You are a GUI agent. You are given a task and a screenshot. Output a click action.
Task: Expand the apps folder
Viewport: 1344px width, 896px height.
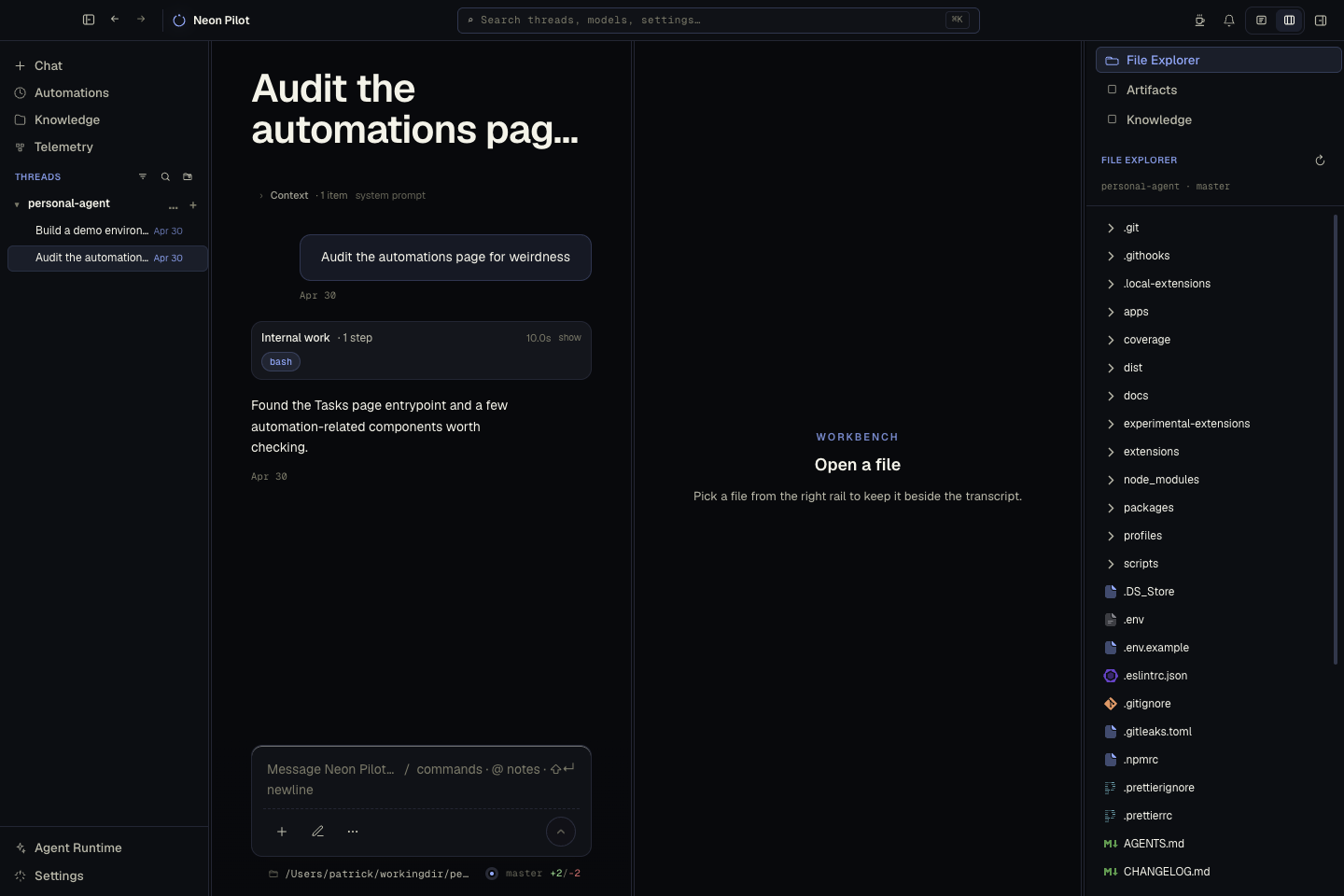1213,312
